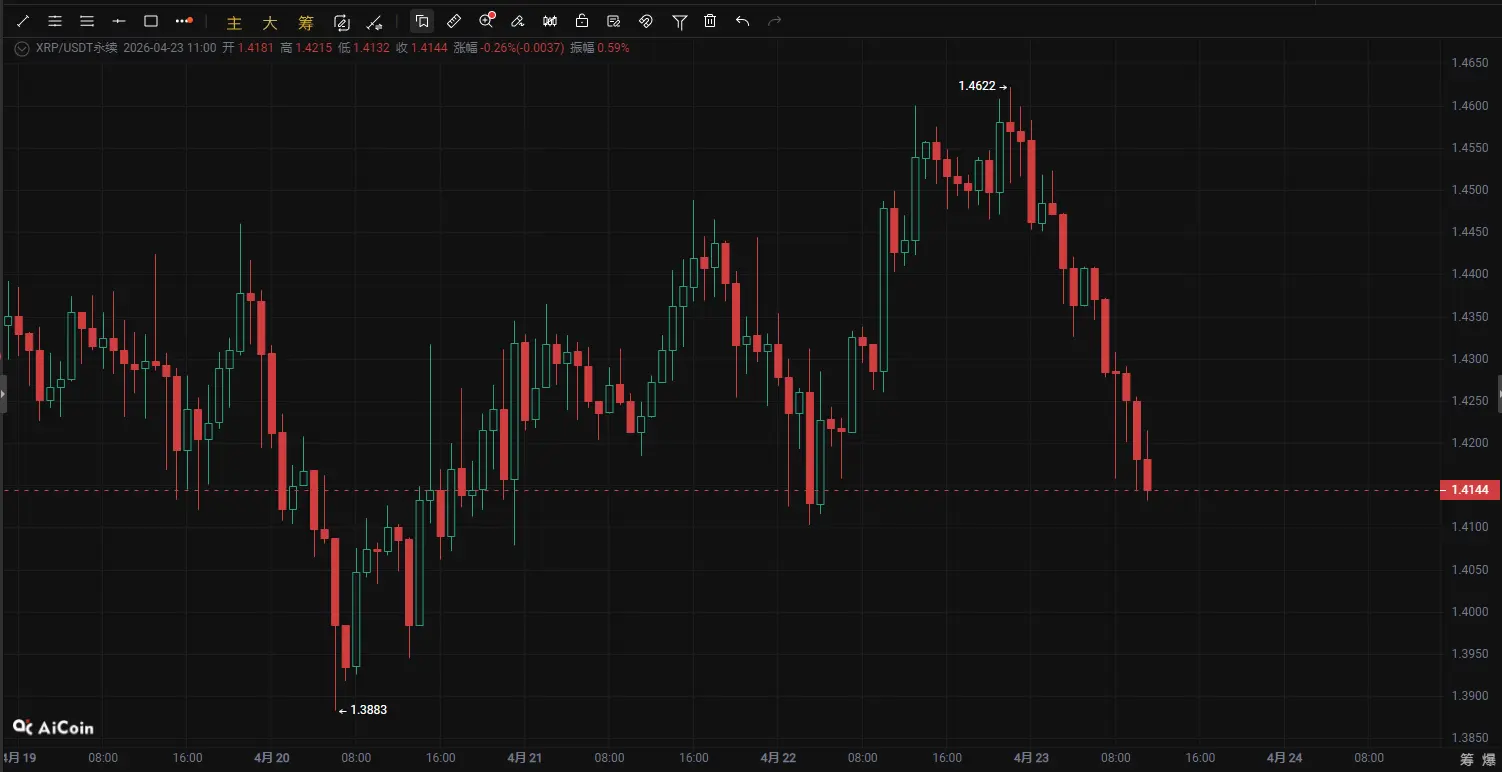Select the ruler measurement tool
The width and height of the screenshot is (1502, 772).
454,21
